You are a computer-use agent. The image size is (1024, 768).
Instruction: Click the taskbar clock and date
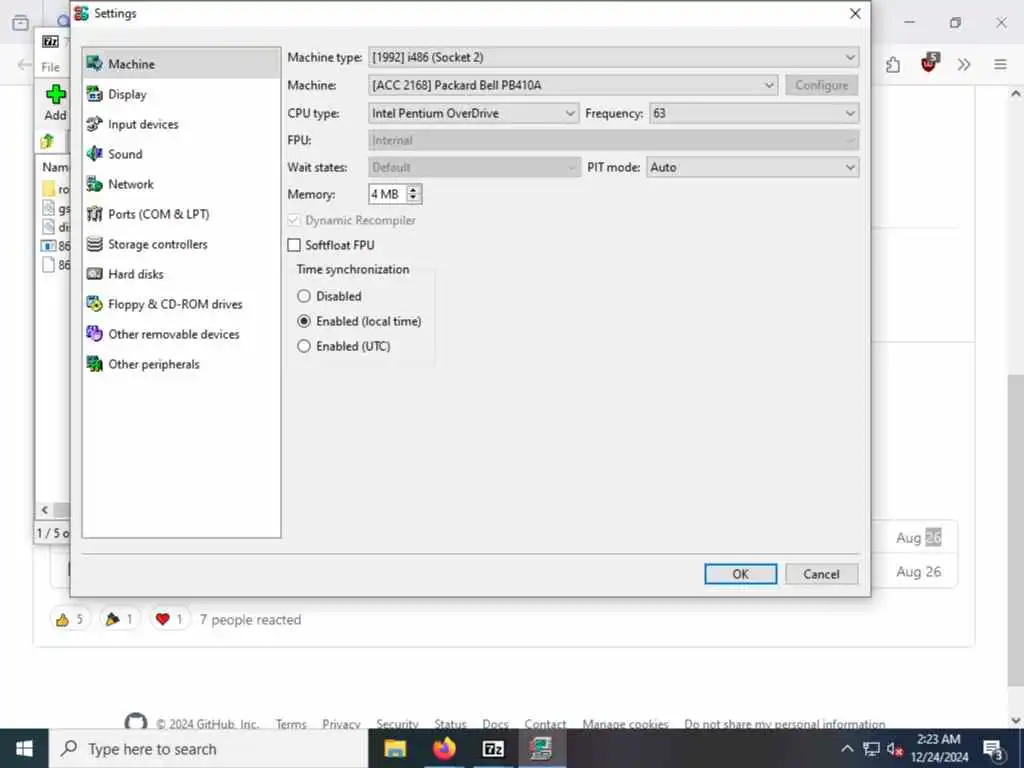(939, 748)
